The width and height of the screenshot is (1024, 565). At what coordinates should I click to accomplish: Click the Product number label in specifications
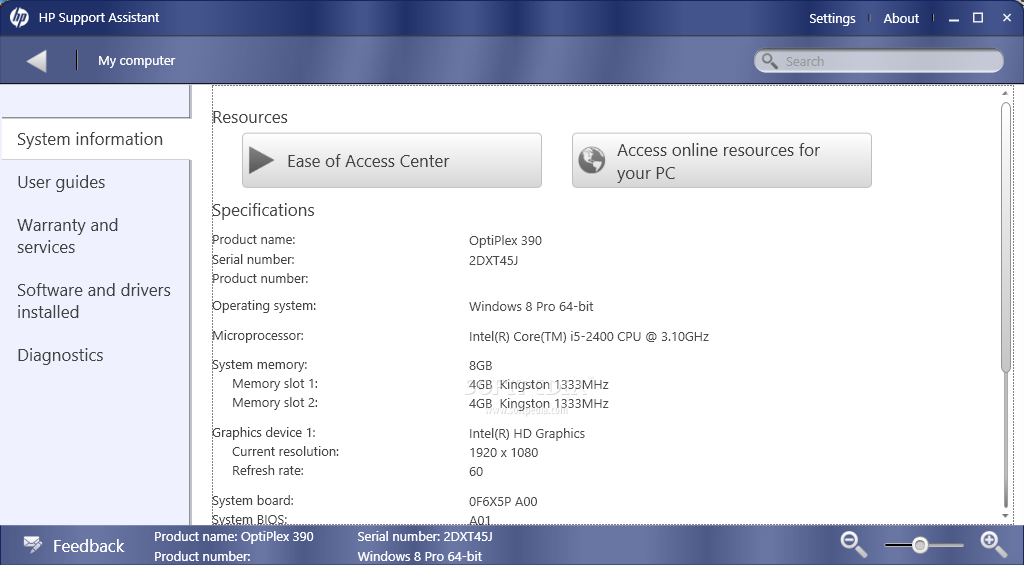(x=260, y=279)
